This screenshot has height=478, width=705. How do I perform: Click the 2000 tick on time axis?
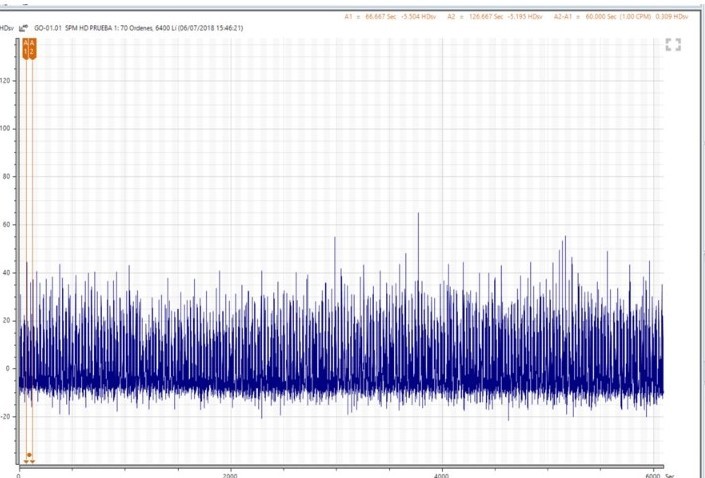(231, 474)
